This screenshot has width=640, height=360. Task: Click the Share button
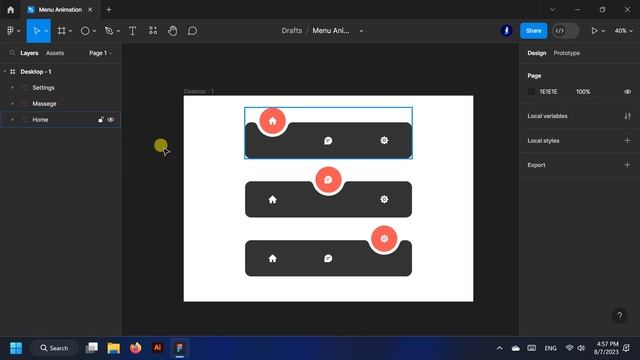[x=533, y=31]
